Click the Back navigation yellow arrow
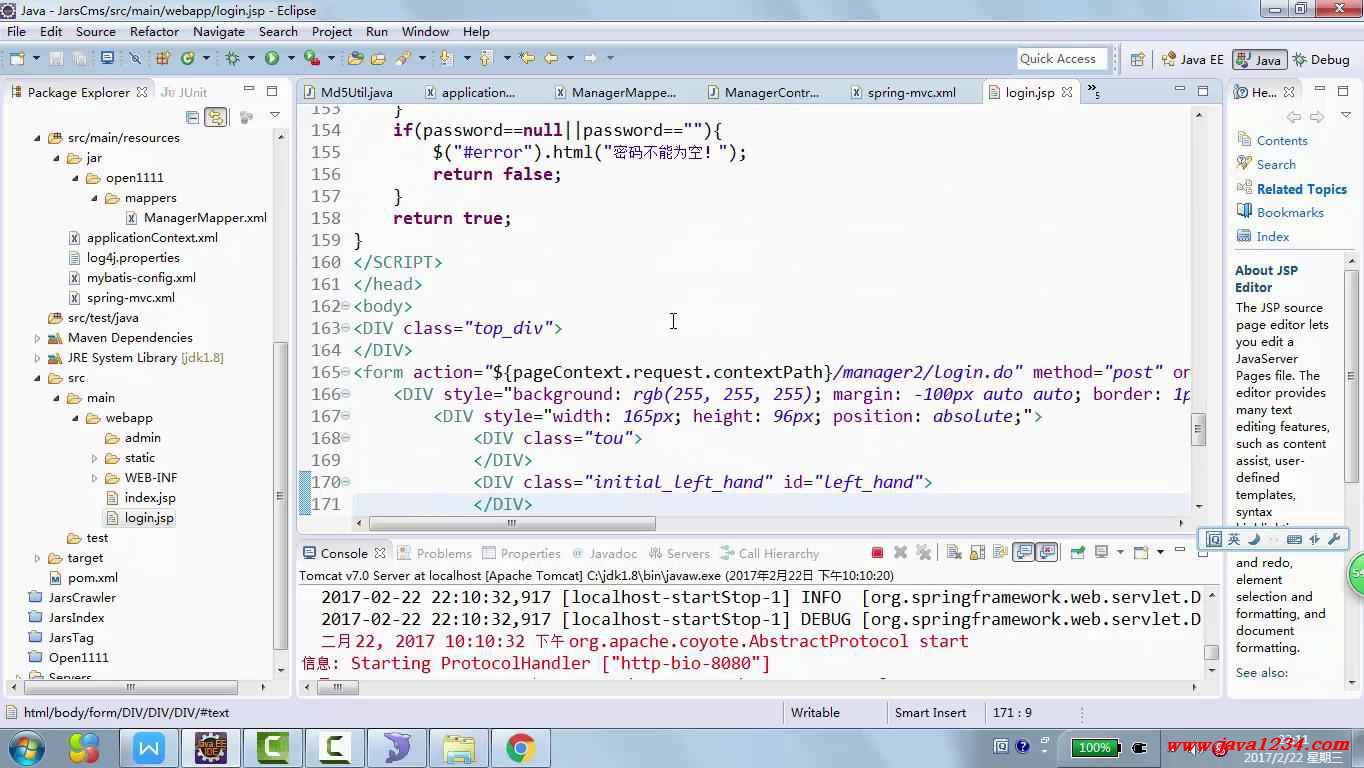The image size is (1364, 768). (550, 59)
